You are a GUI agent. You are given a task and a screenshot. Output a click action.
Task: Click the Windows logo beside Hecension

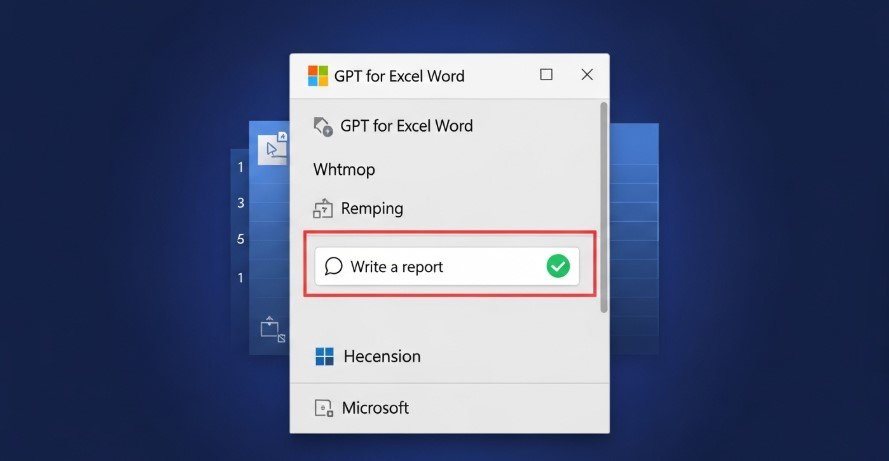tap(324, 357)
